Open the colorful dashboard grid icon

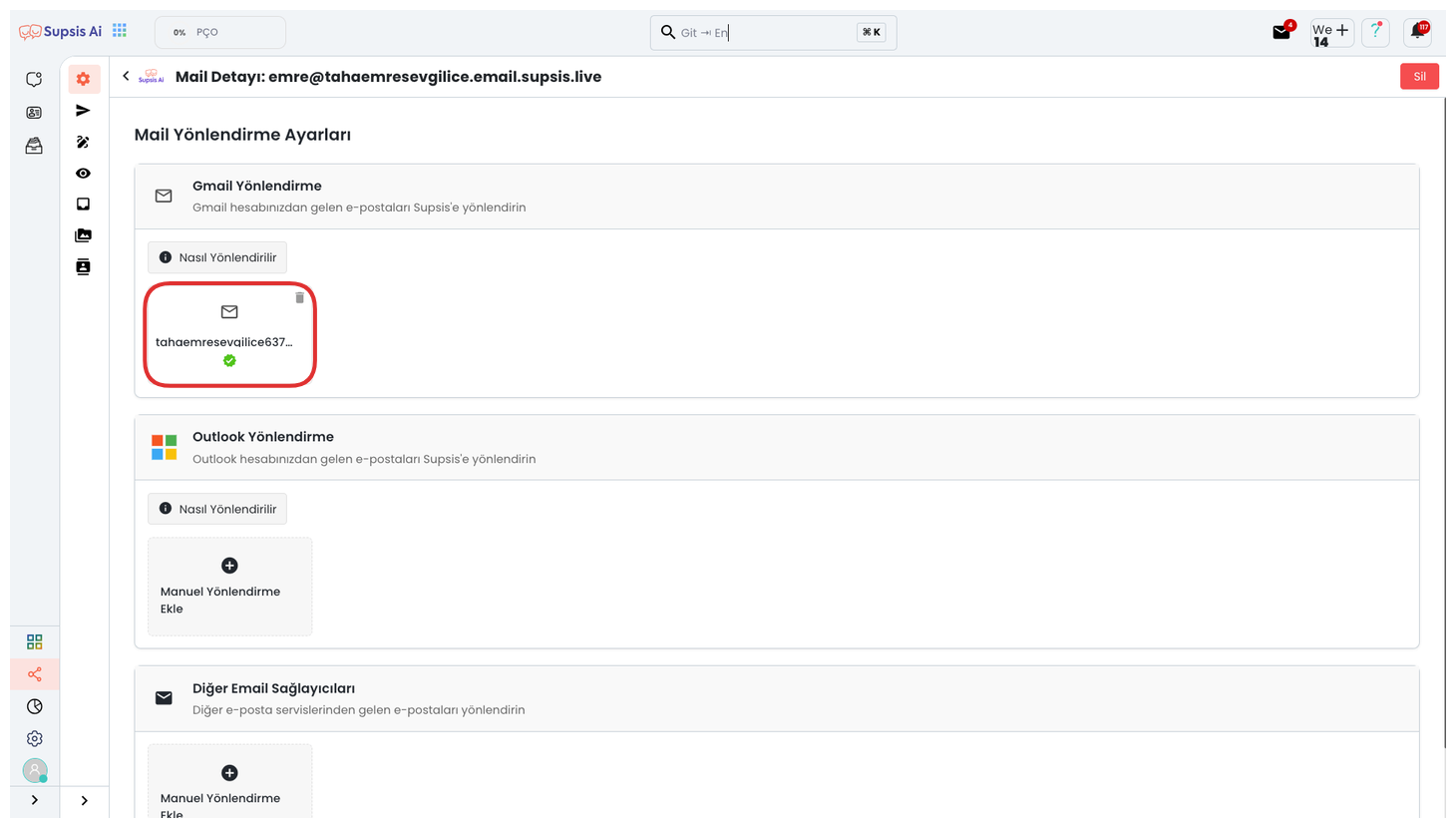pos(35,641)
